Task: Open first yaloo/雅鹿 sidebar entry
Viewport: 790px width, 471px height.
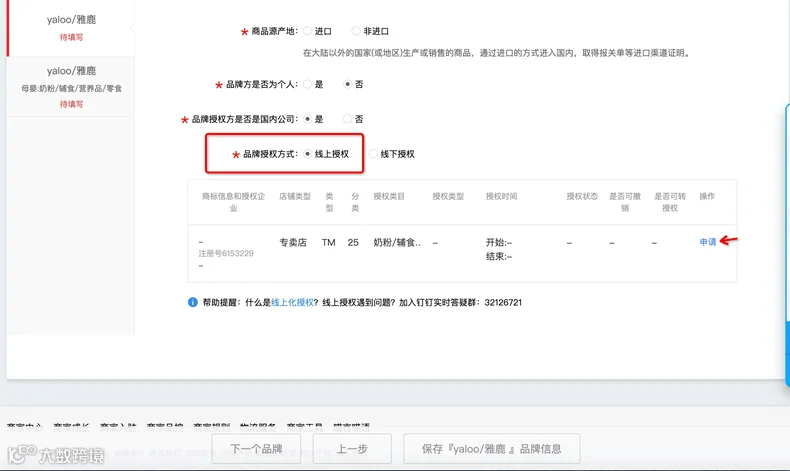Action: [71, 28]
